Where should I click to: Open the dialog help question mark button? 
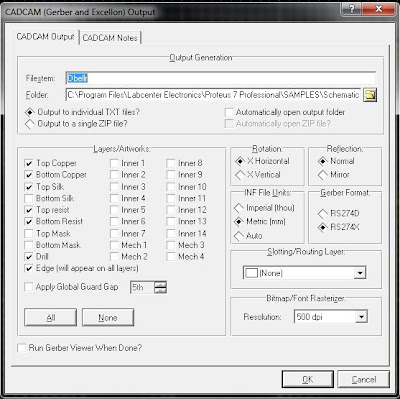353,8
